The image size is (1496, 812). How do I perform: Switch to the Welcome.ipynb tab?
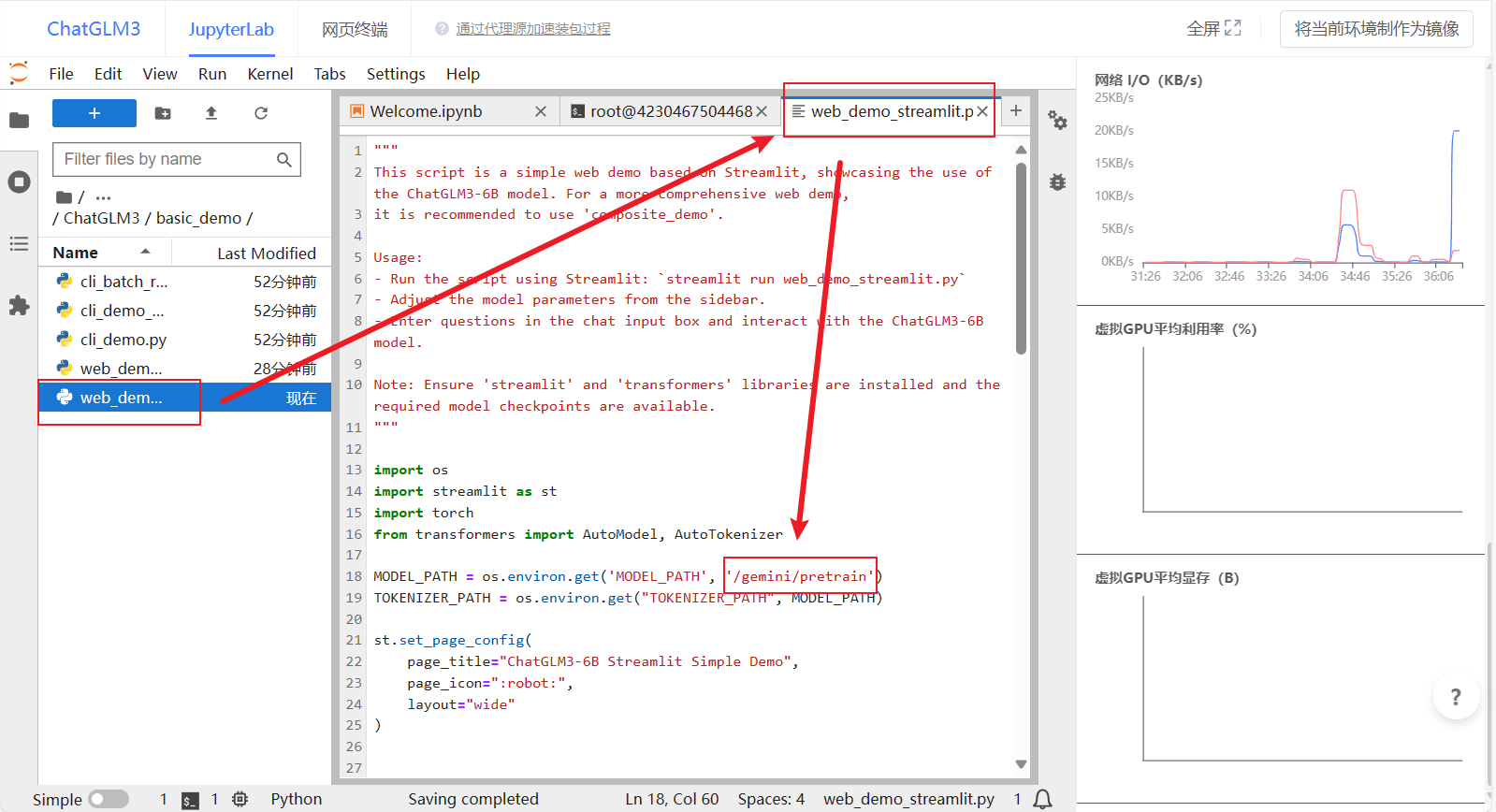(x=427, y=111)
